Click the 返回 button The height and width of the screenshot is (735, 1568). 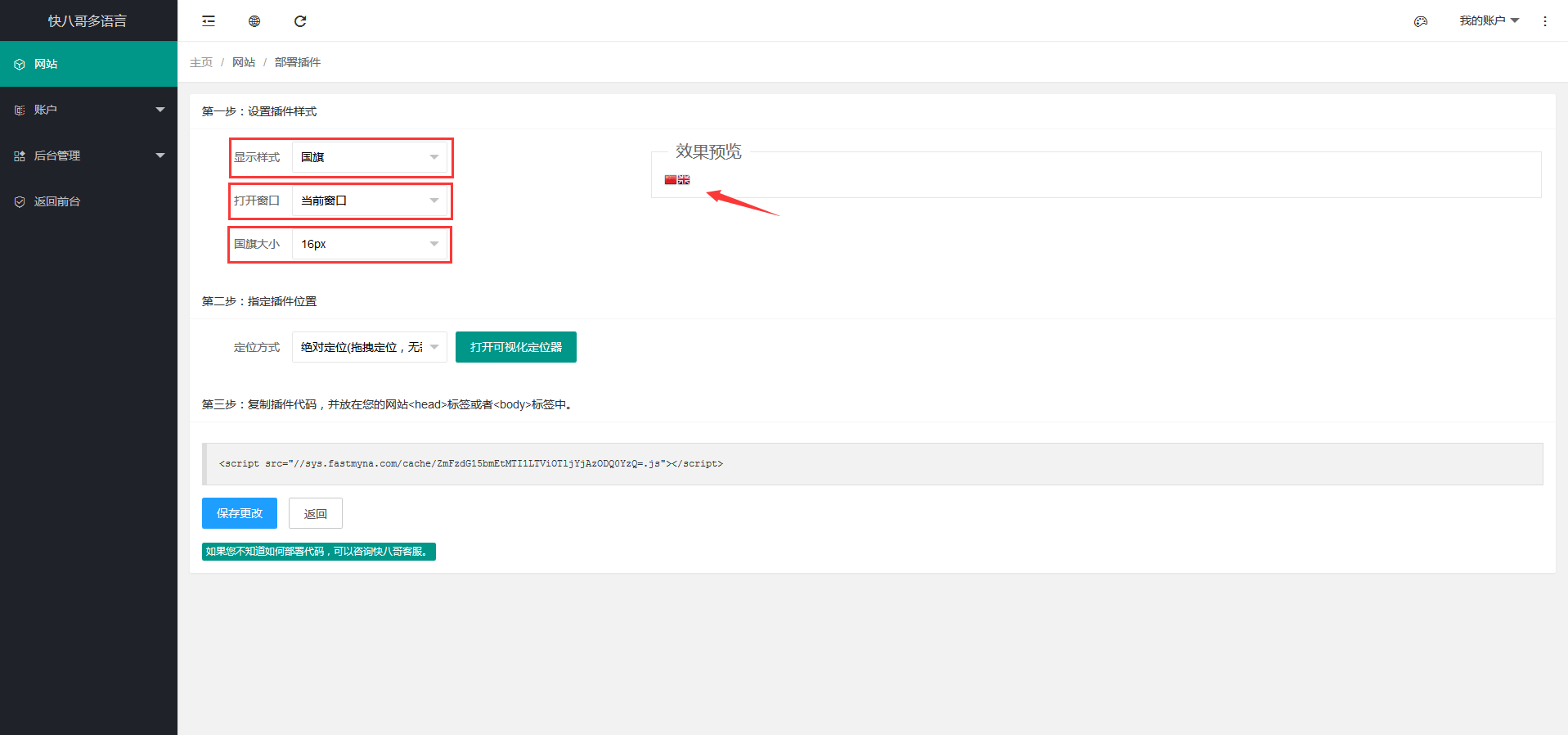316,513
